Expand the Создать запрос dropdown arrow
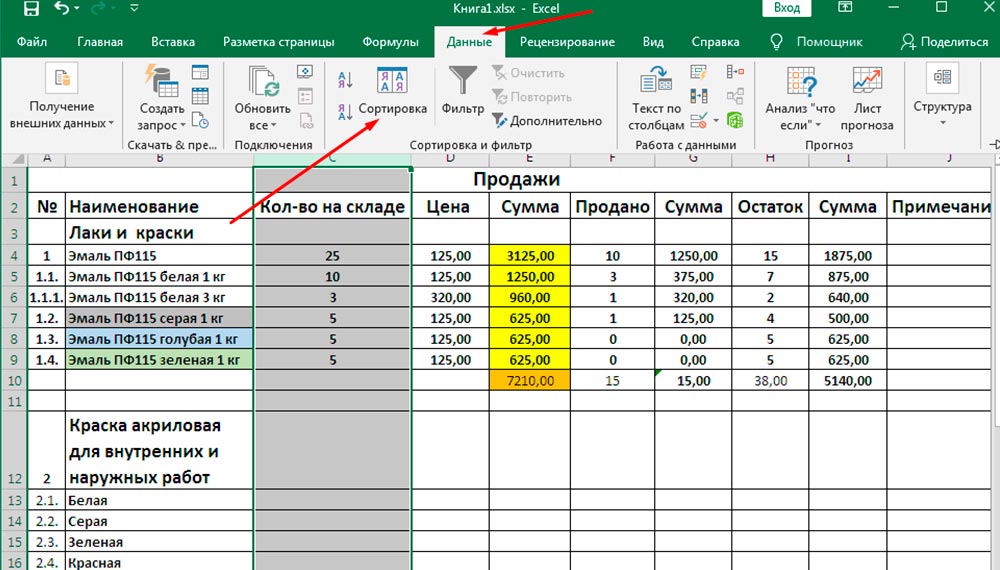This screenshot has height=570, width=1000. [x=183, y=126]
